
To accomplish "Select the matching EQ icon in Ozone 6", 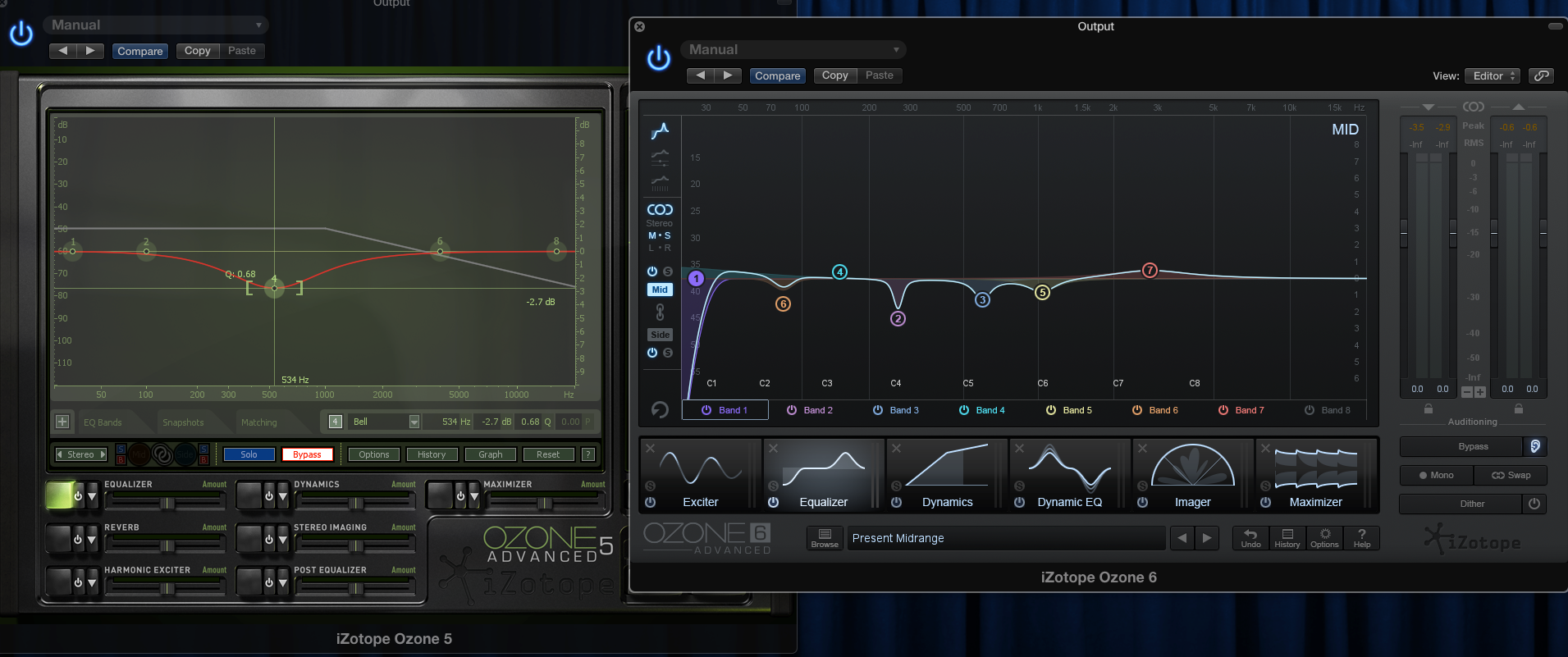I will [660, 182].
